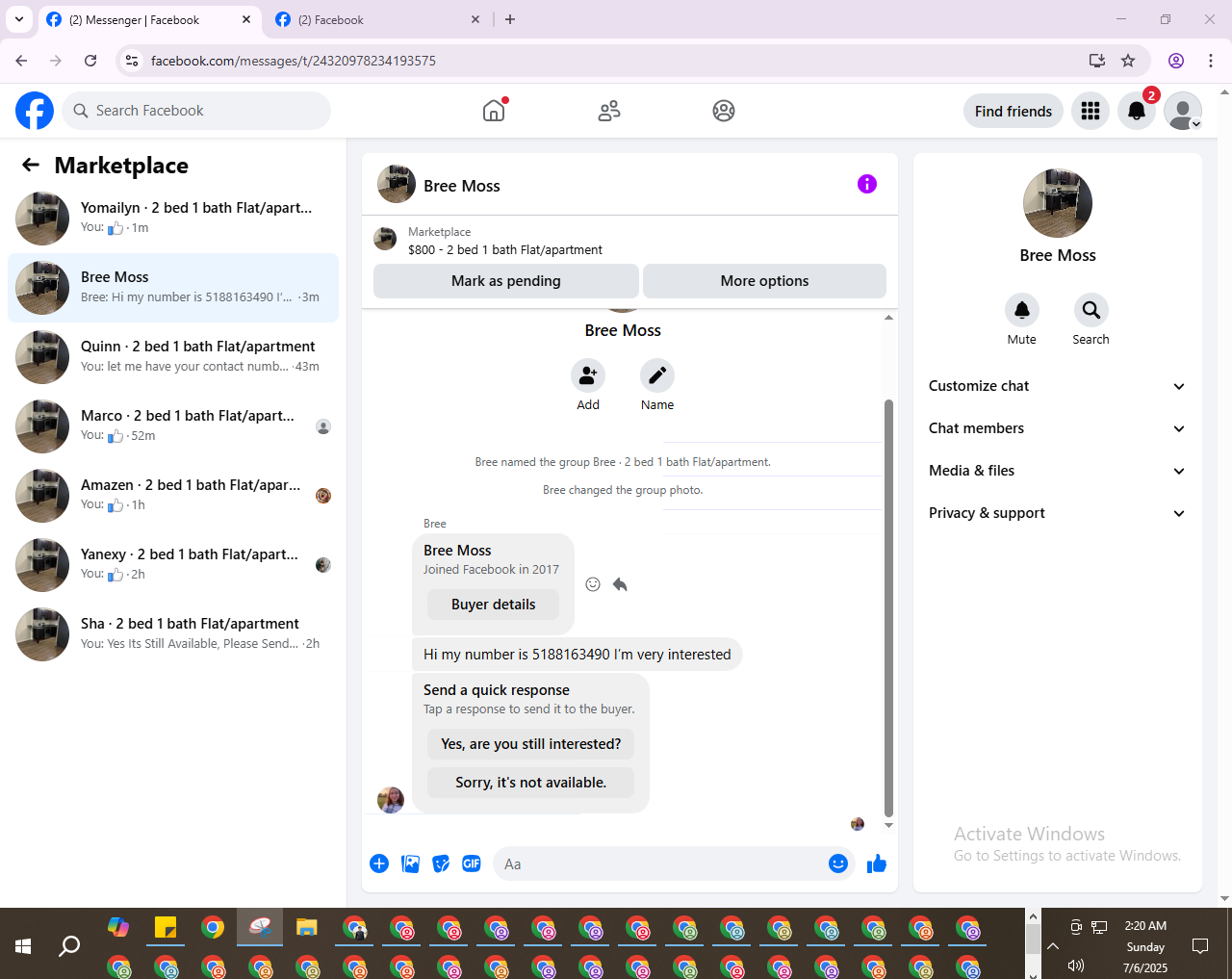Show hidden system tray icons
This screenshot has width=1232, height=979.
[1053, 946]
